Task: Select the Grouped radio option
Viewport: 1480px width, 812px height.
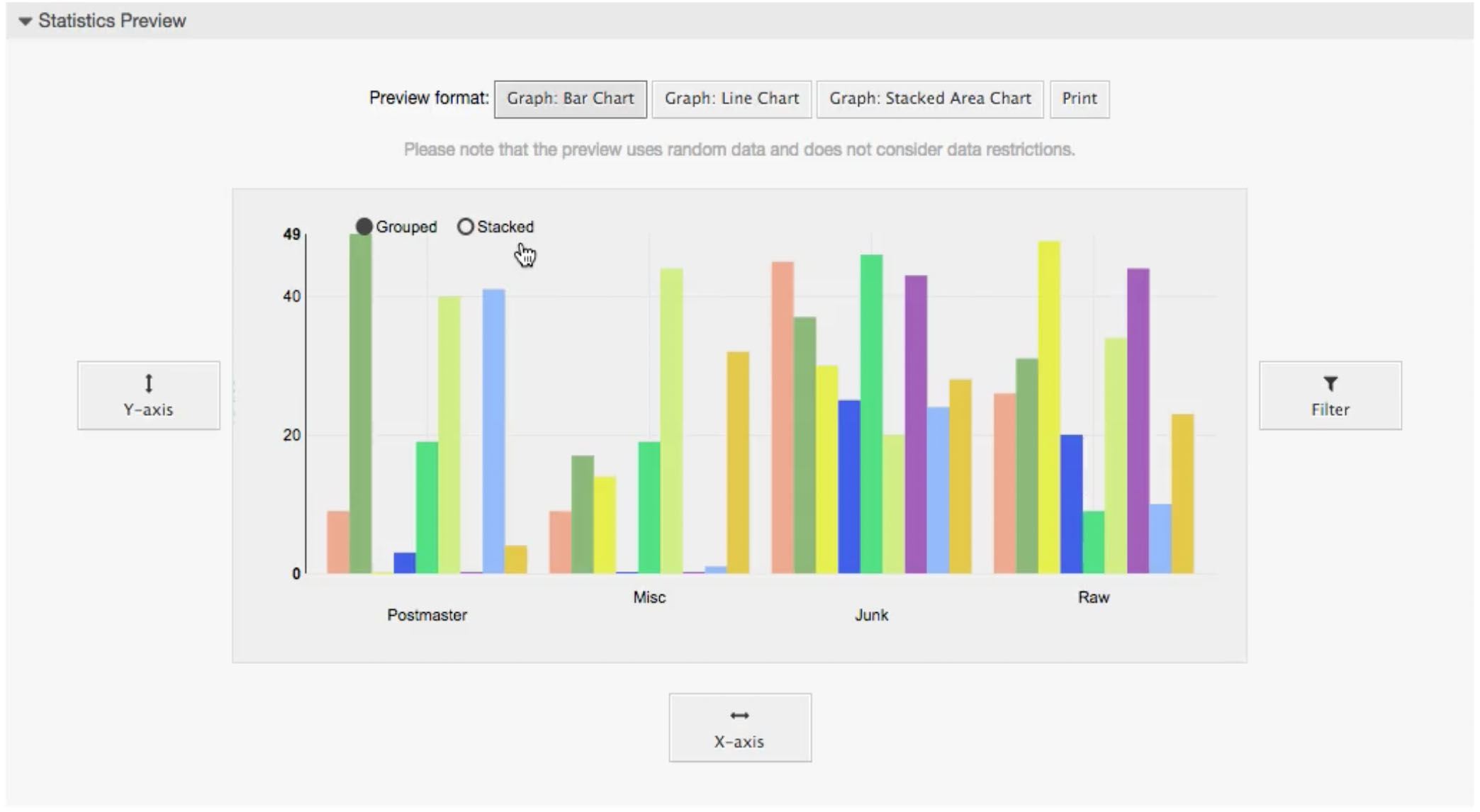Action: click(x=364, y=227)
